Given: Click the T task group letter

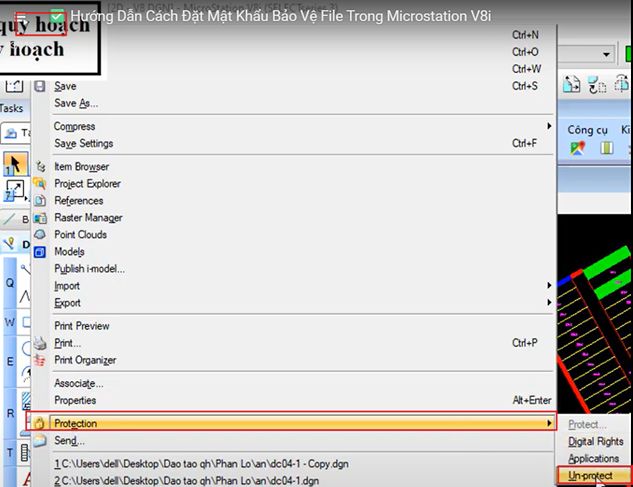Looking at the screenshot, I should pyautogui.click(x=10, y=453).
